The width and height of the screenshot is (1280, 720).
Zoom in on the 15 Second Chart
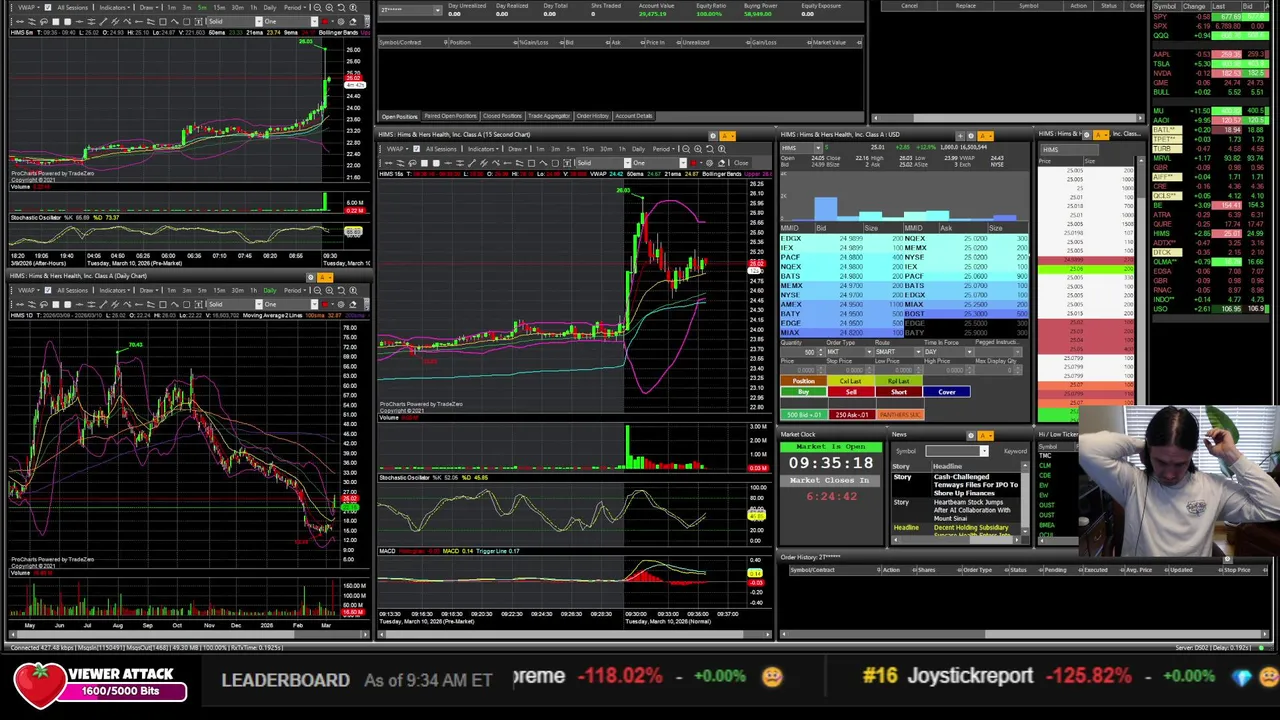coord(698,149)
